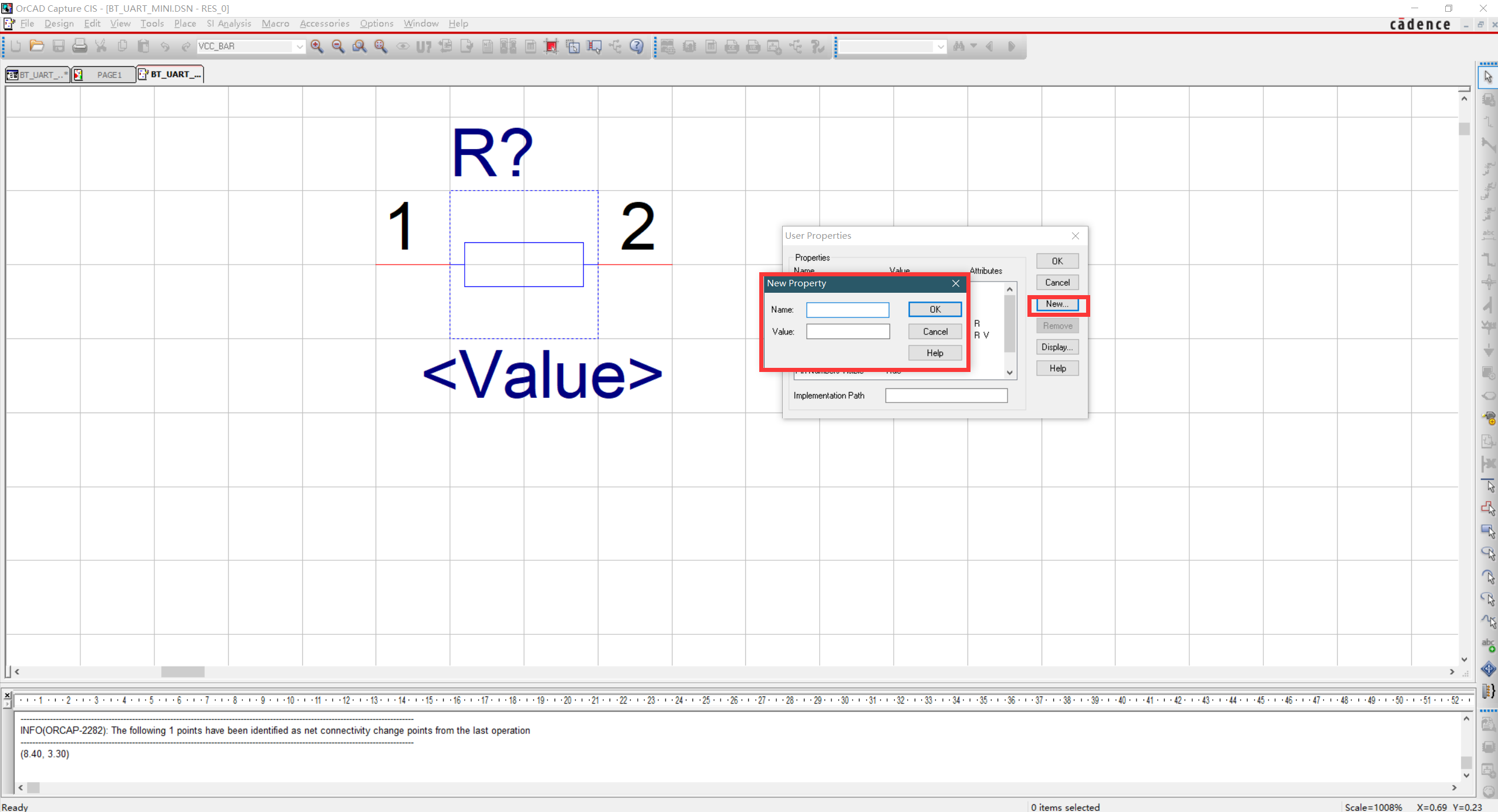The height and width of the screenshot is (812, 1498).
Task: Open the Accessories menu
Action: [x=324, y=23]
